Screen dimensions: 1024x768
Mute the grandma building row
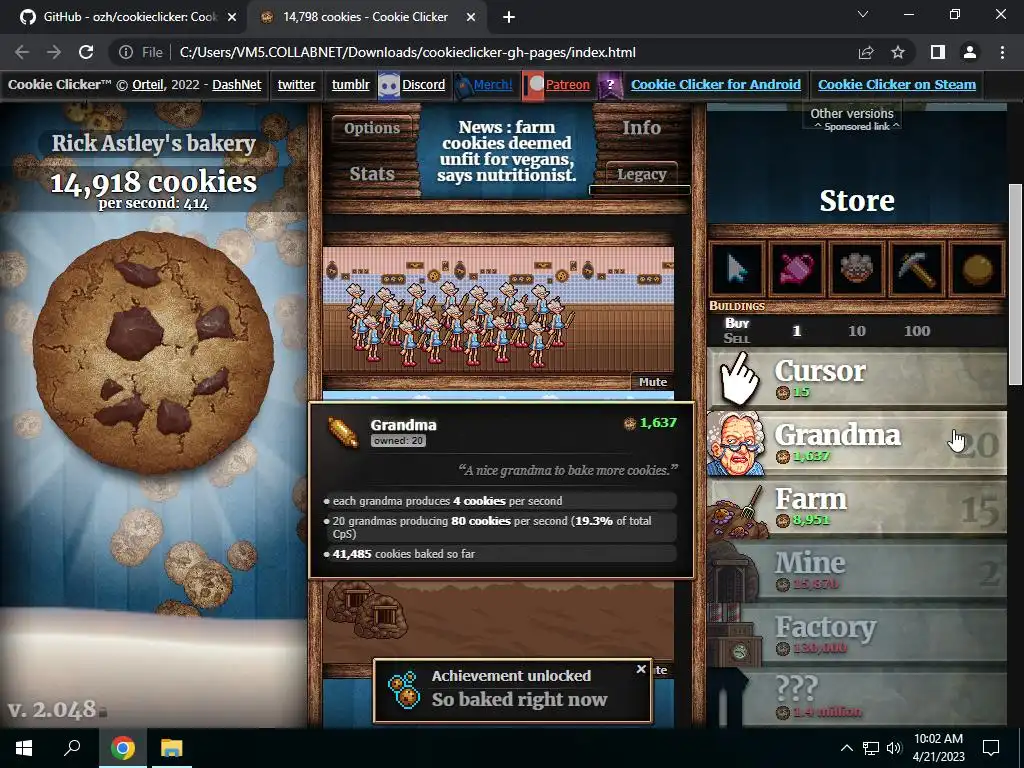click(652, 382)
